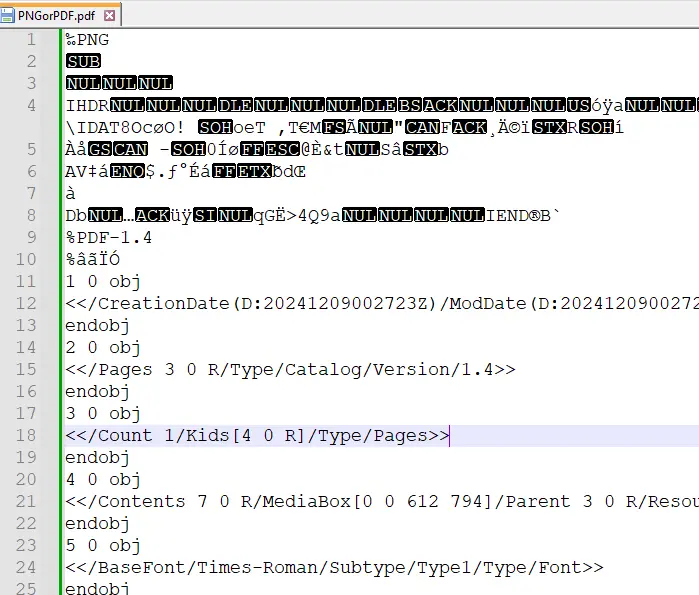Click the AV‡á text on line 6
699x595 pixels.
[87, 172]
